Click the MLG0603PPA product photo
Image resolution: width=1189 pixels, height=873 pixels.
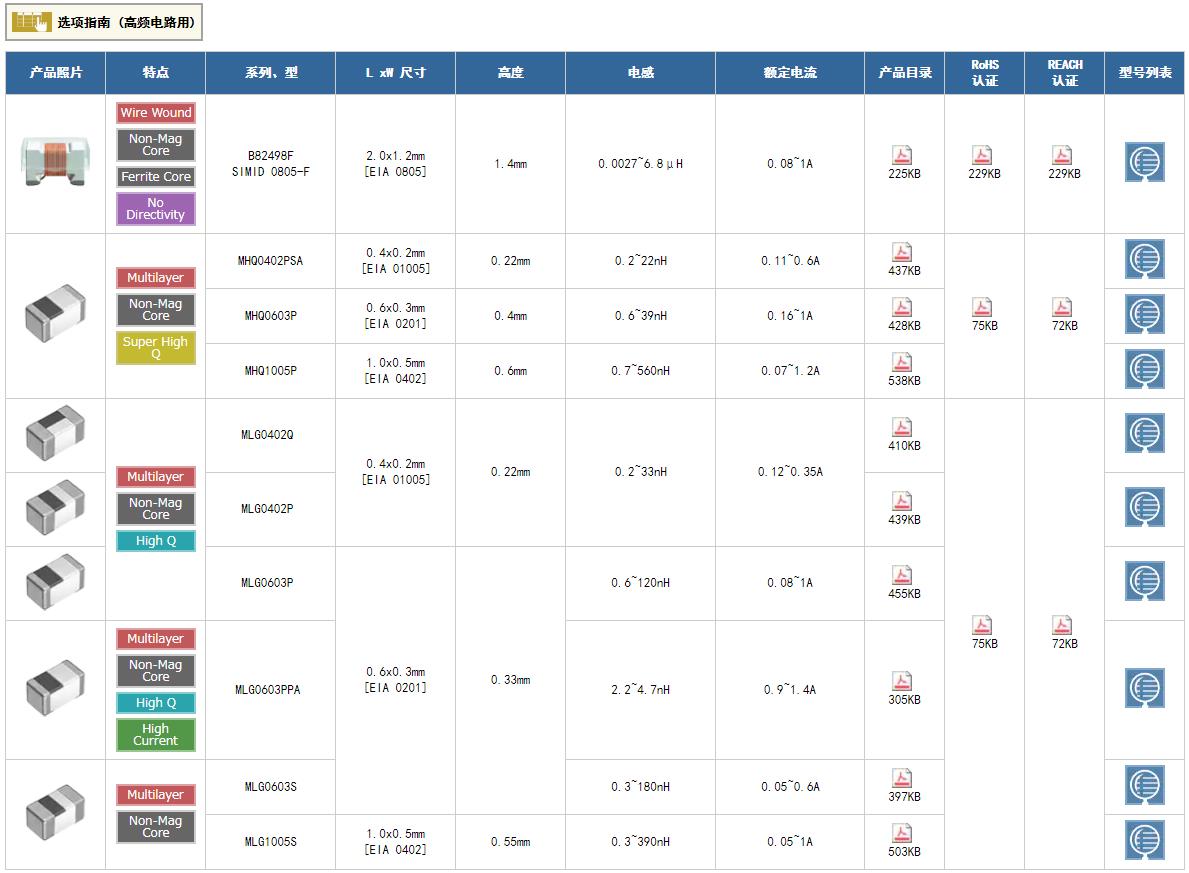tap(55, 688)
